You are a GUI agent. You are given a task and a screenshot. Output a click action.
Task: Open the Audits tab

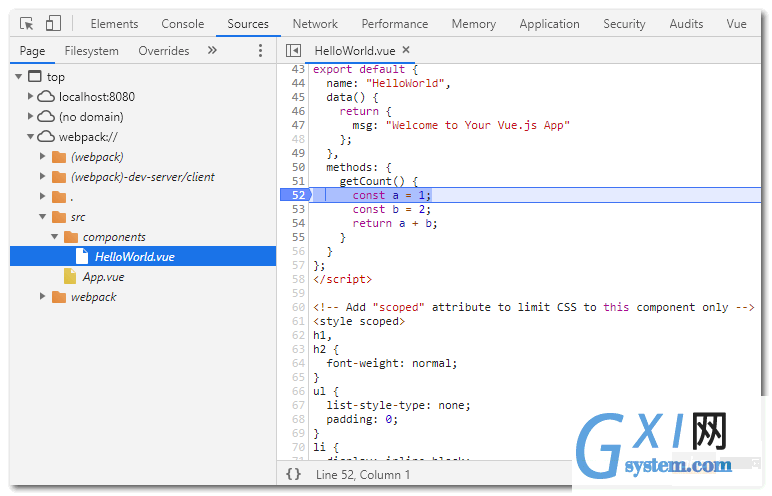pos(686,24)
